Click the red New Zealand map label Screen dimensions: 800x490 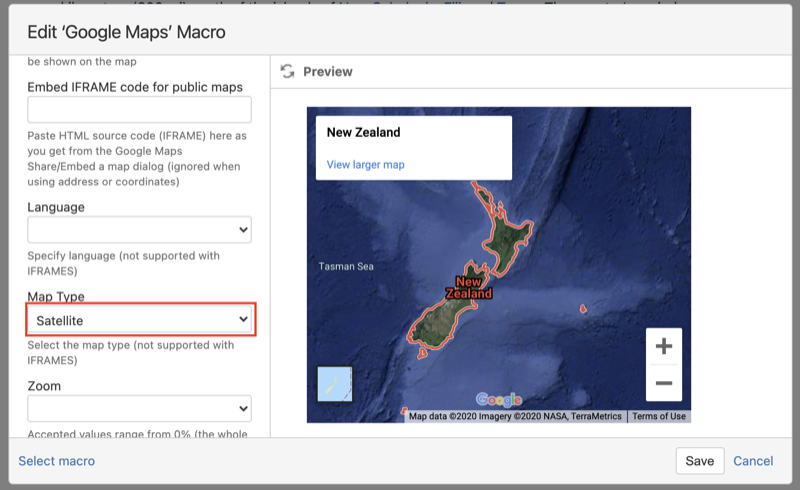tap(469, 287)
